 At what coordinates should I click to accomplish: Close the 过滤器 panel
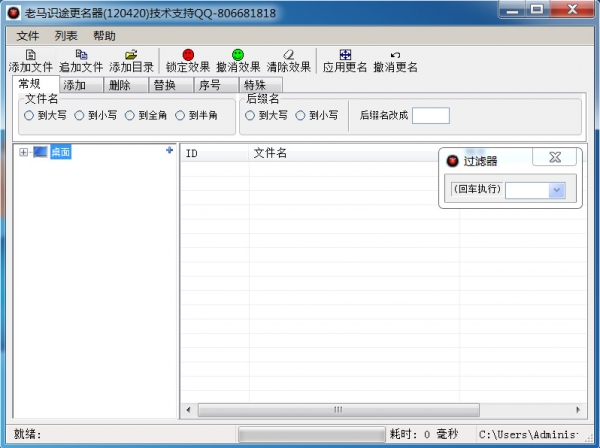554,157
